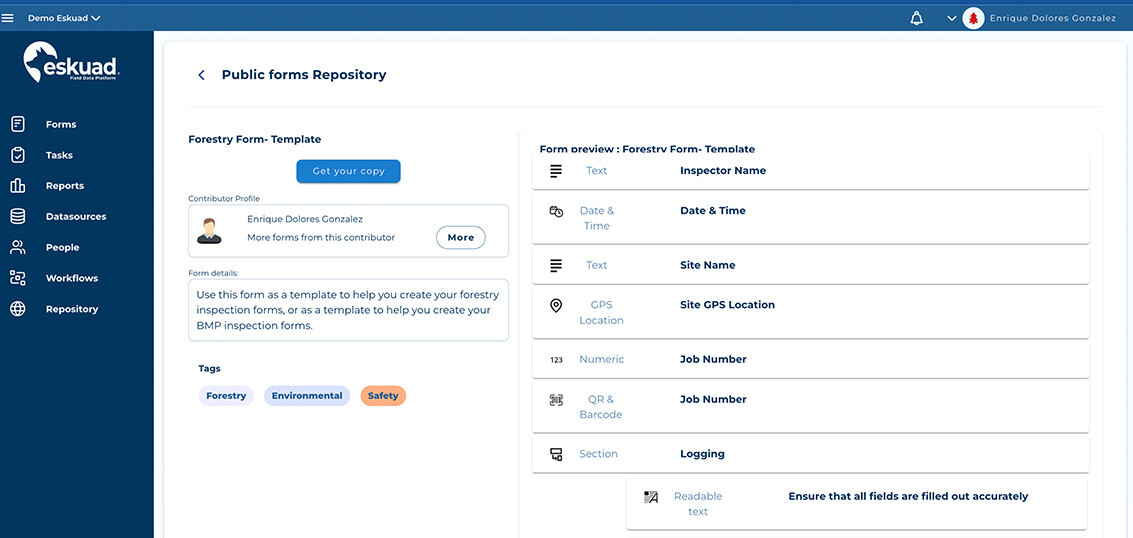
Task: Click the Repository globe icon
Action: click(x=18, y=309)
